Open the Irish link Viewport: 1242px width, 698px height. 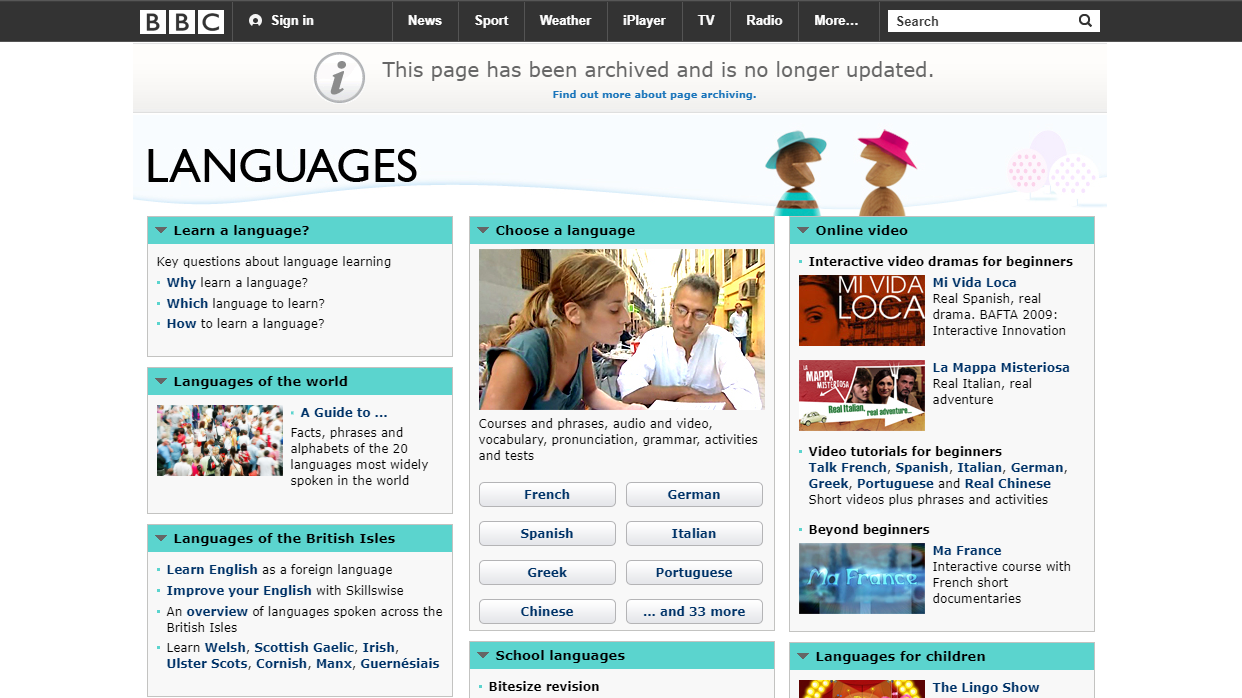[379, 648]
